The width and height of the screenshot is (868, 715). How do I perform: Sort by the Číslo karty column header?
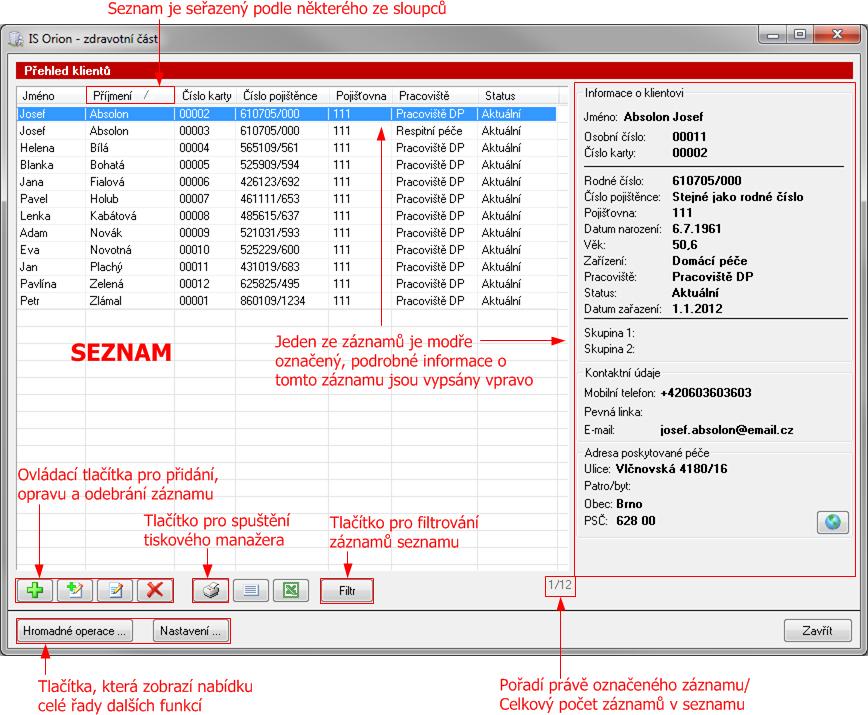205,96
